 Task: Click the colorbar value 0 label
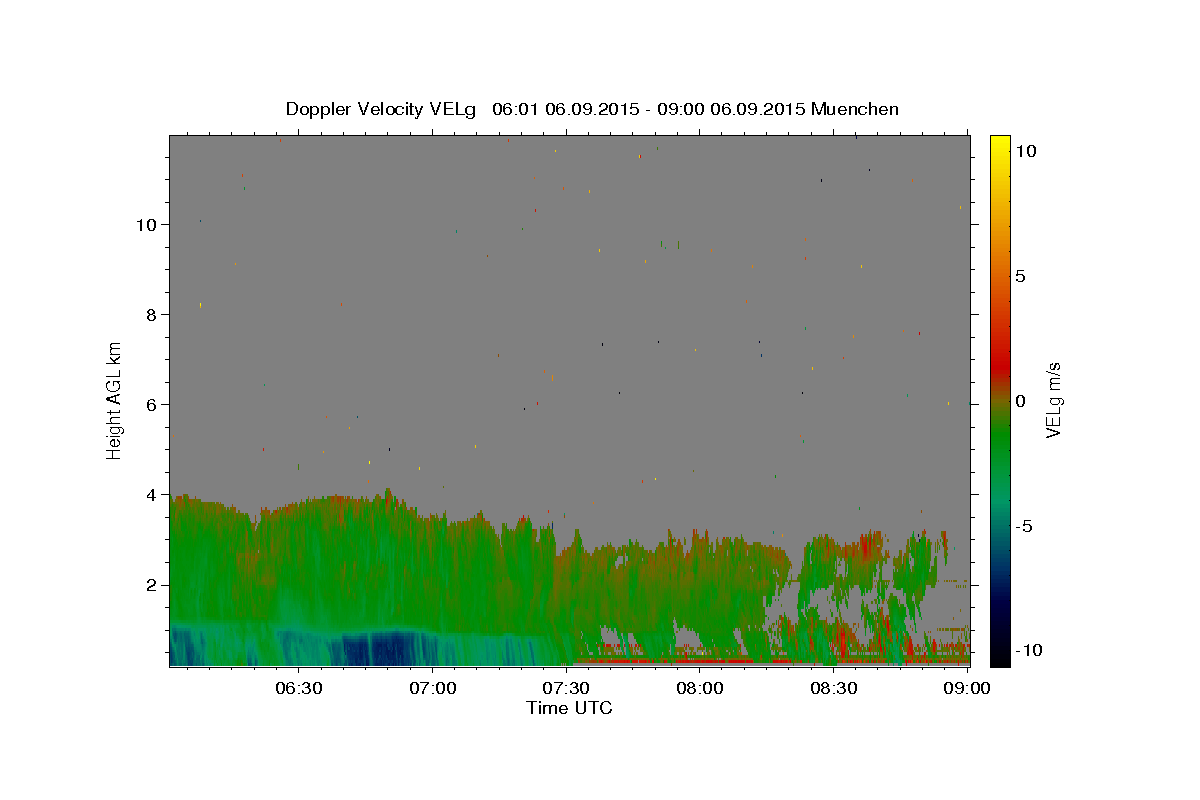[x=1020, y=400]
